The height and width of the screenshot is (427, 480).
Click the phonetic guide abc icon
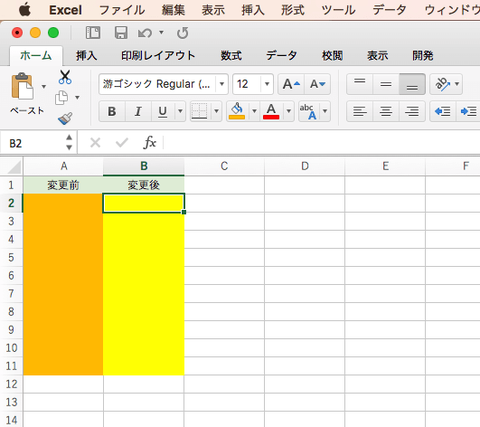pyautogui.click(x=308, y=111)
